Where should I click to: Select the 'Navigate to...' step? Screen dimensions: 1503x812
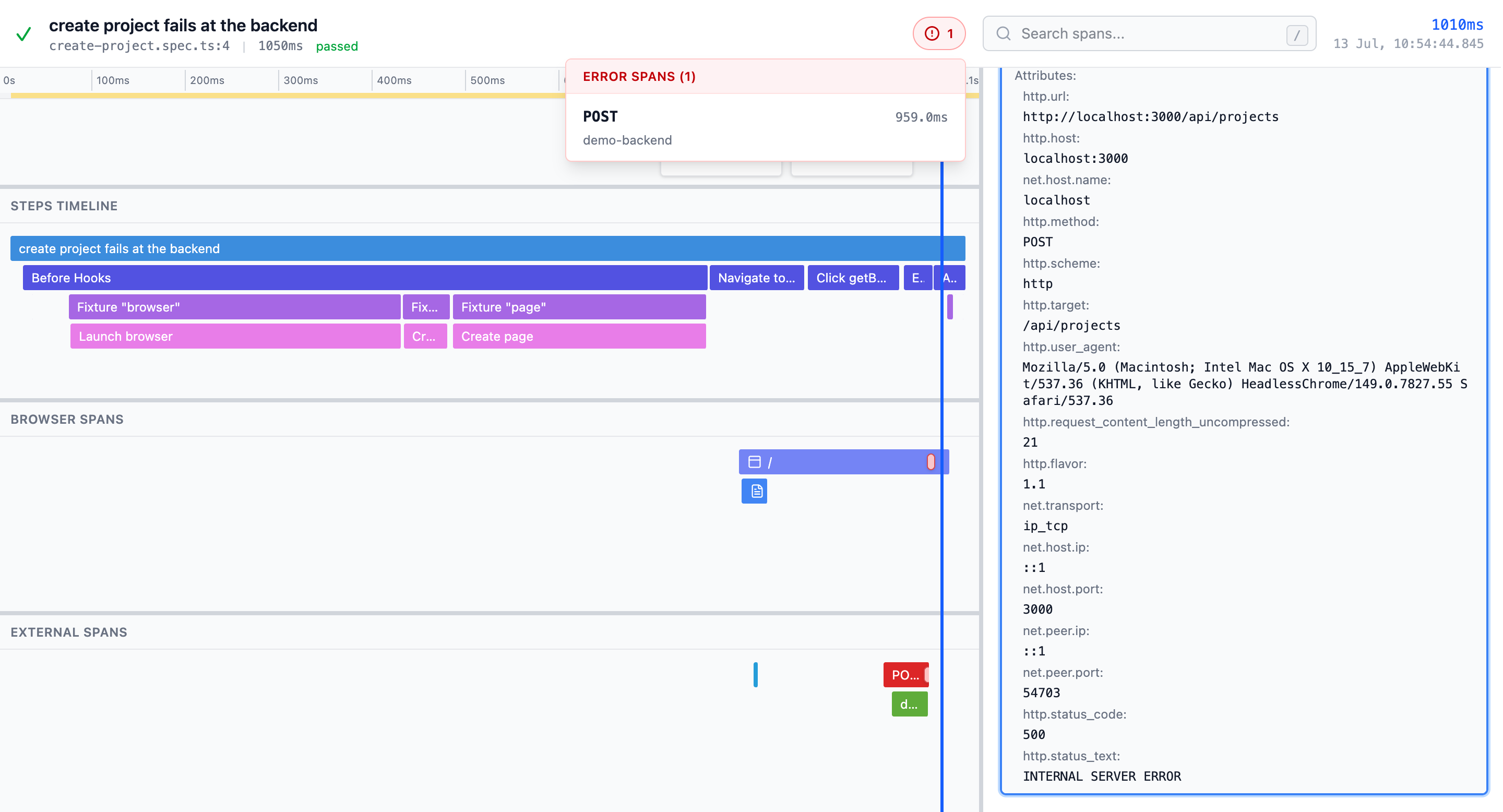(x=756, y=278)
